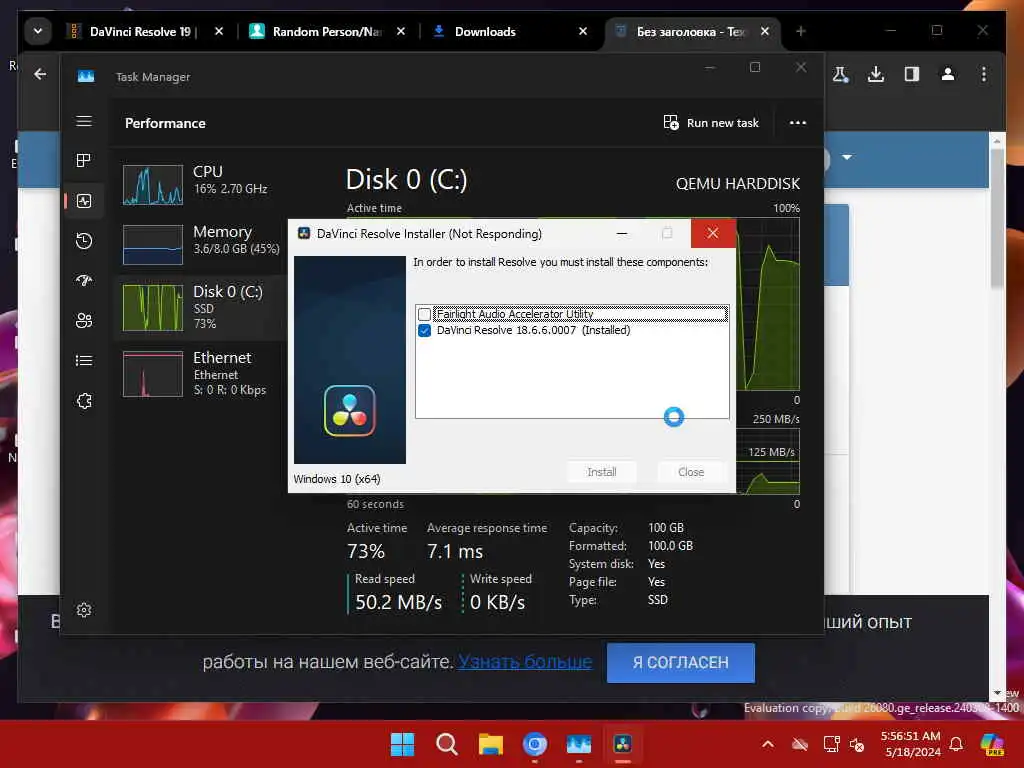Image resolution: width=1024 pixels, height=768 pixels.
Task: Toggle browser side panel icon
Action: coord(912,74)
